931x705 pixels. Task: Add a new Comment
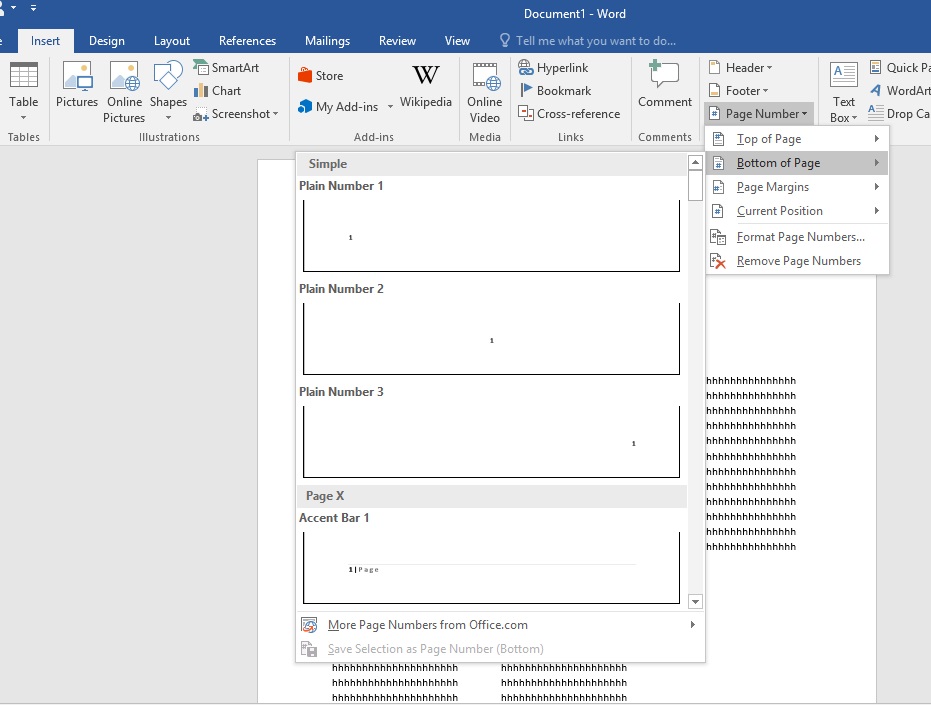click(x=664, y=84)
